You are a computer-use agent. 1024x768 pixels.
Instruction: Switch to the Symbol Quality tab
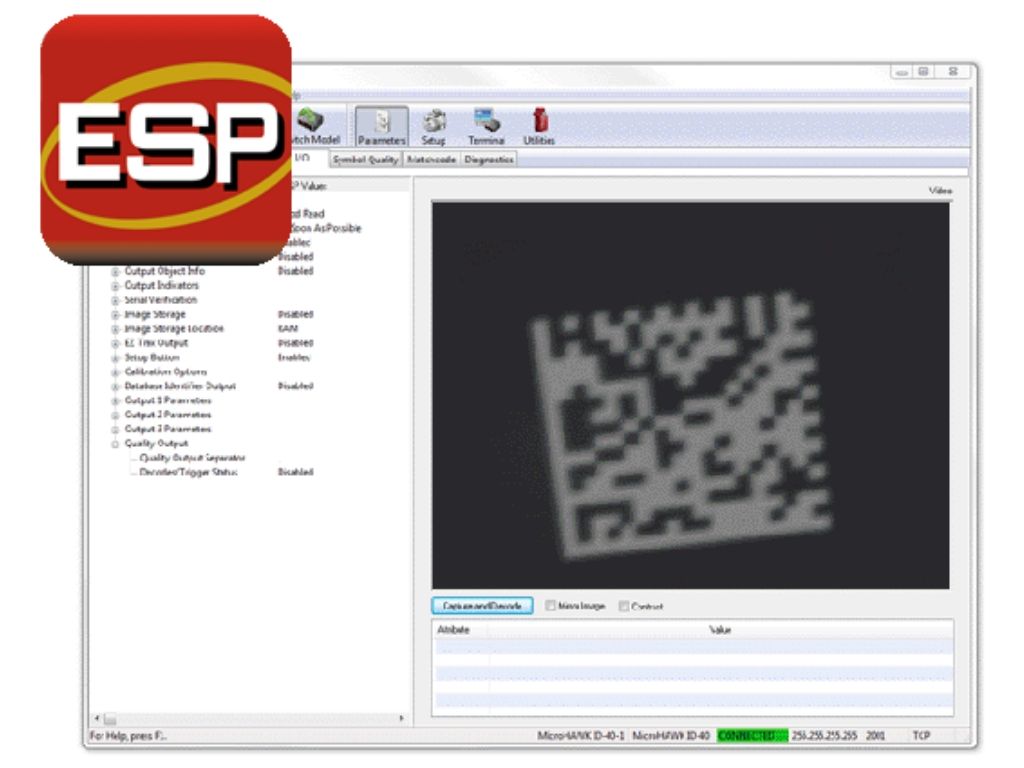365,159
